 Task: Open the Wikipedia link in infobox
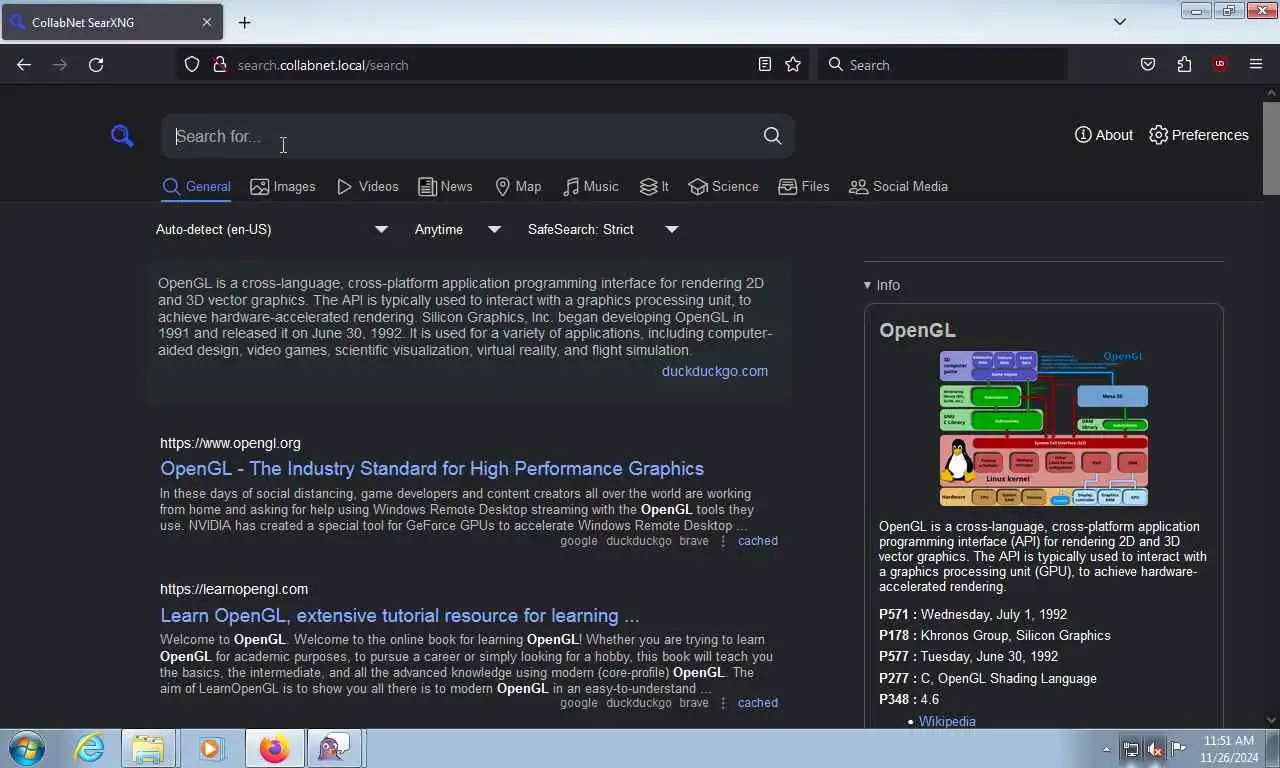(947, 721)
